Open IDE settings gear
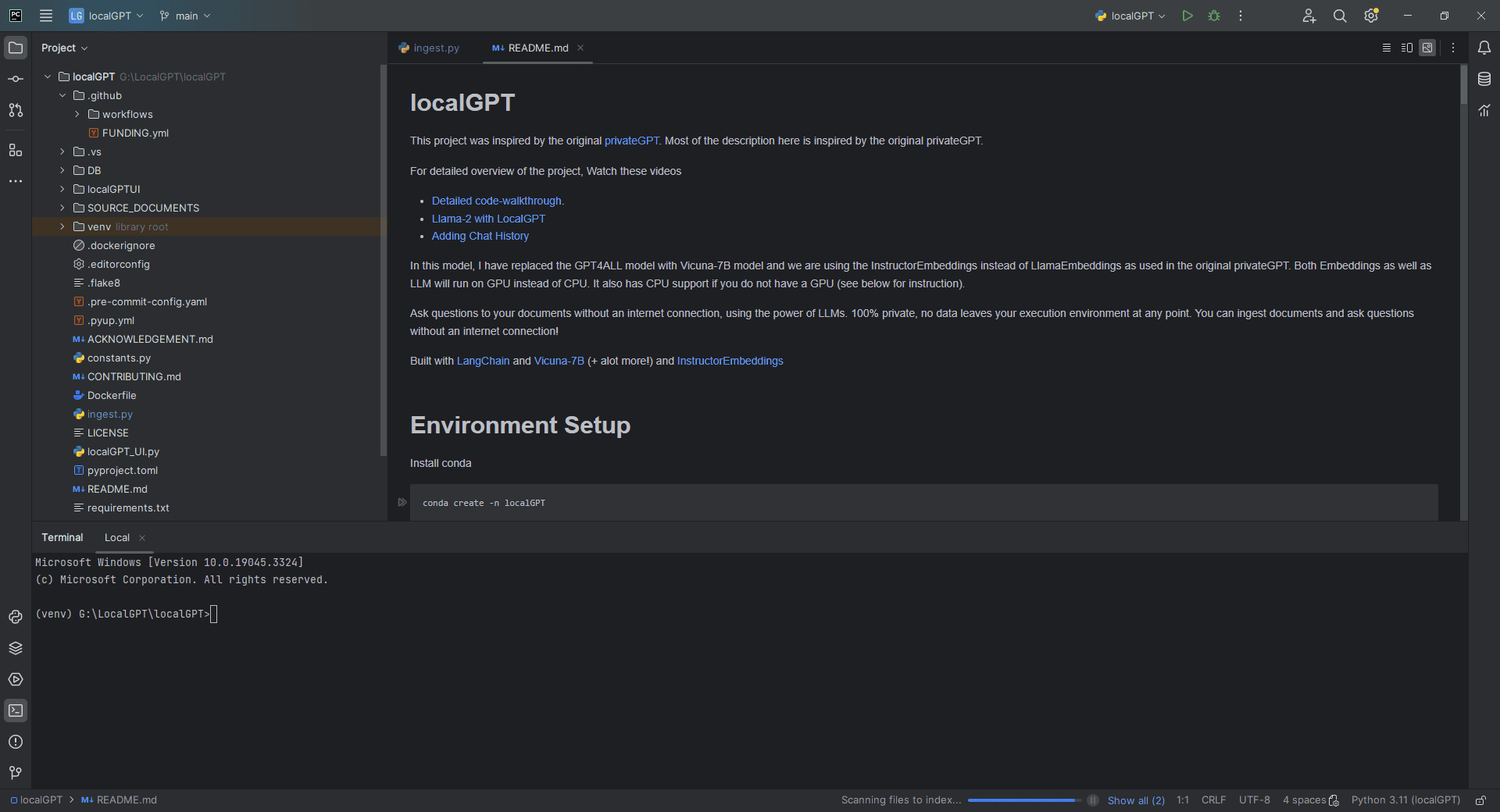 click(1371, 16)
